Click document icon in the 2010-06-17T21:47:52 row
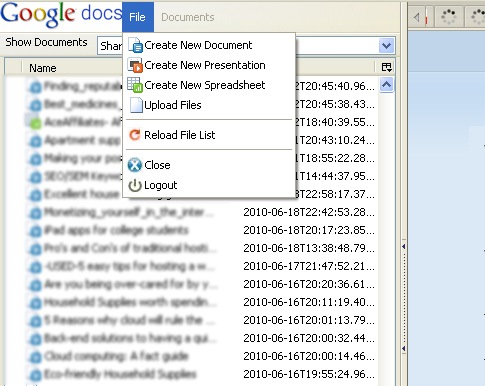 [35, 266]
